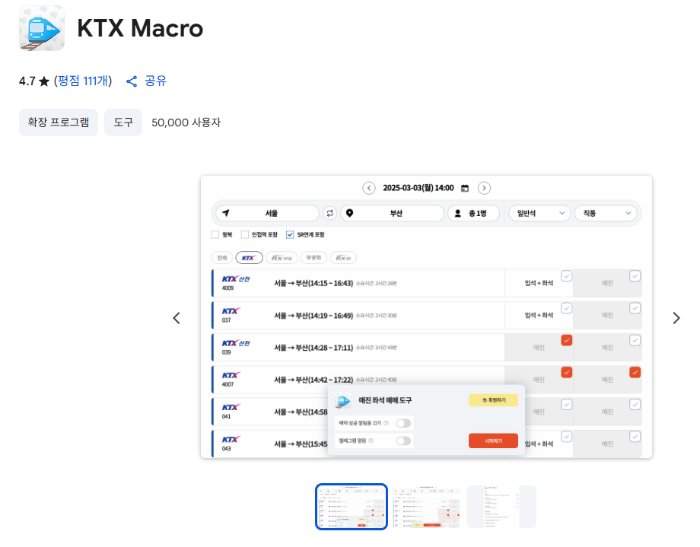Screen dimensions: 700x547
Task: Check first seat checkbox on 14:15 train row
Action: (x=567, y=276)
